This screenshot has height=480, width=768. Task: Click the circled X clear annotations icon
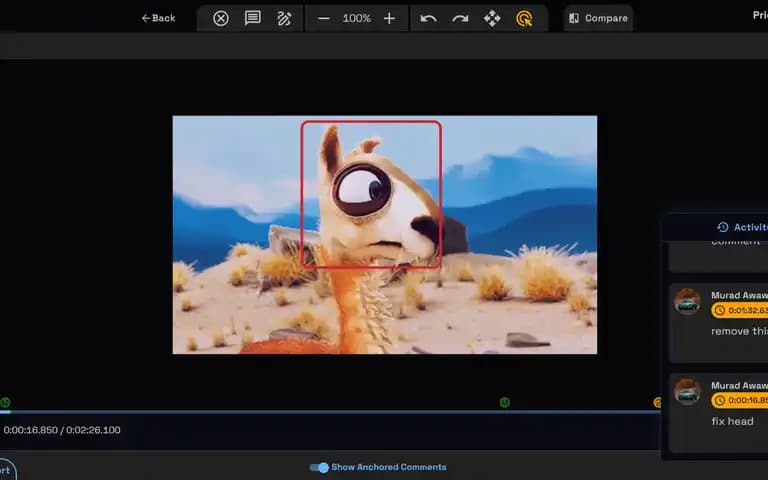coord(221,19)
